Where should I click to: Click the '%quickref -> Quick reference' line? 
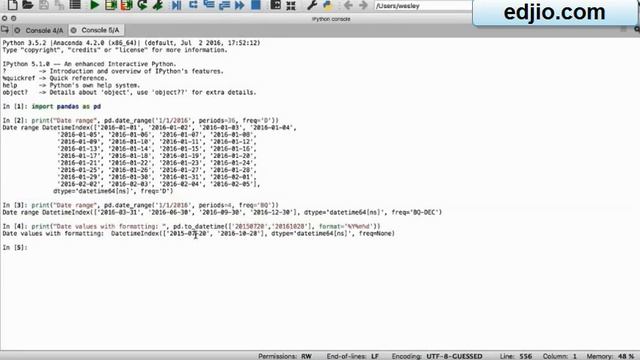click(55, 78)
